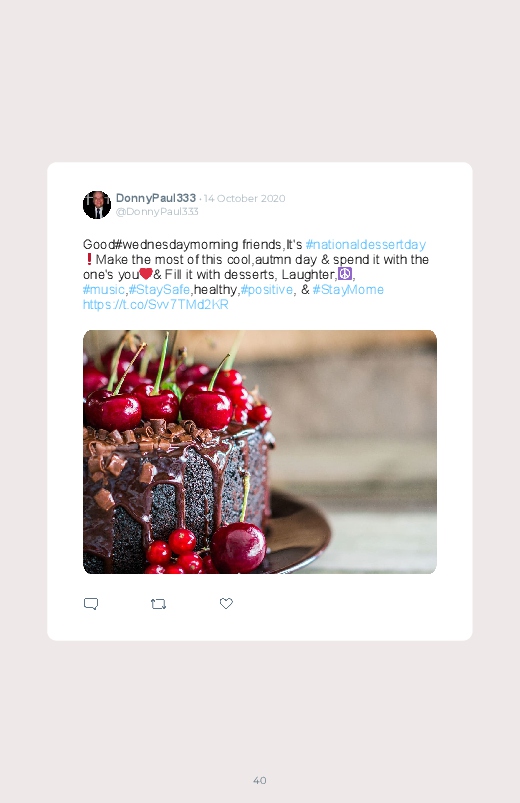Click the purple peace symbol emoji
This screenshot has height=803, width=520.
tap(345, 274)
